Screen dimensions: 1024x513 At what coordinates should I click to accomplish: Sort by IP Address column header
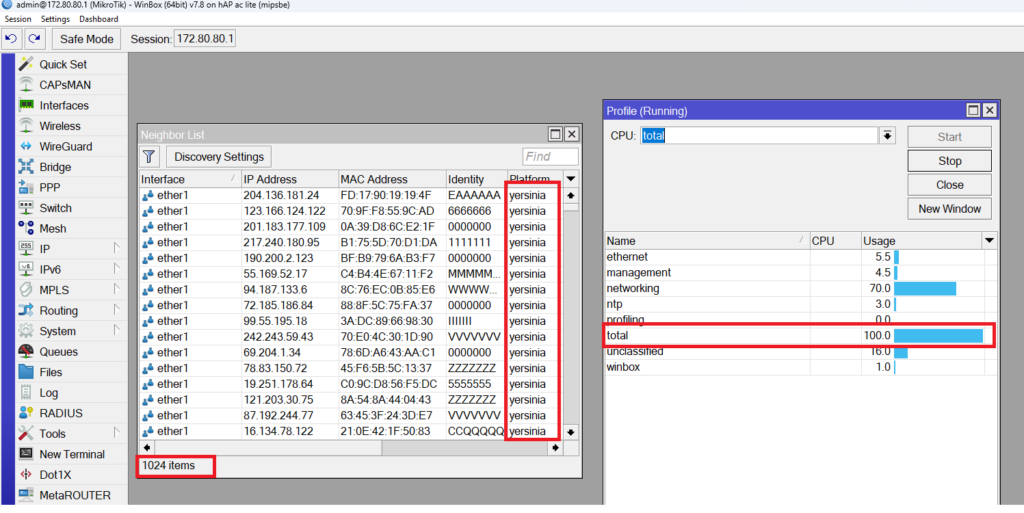coord(289,179)
